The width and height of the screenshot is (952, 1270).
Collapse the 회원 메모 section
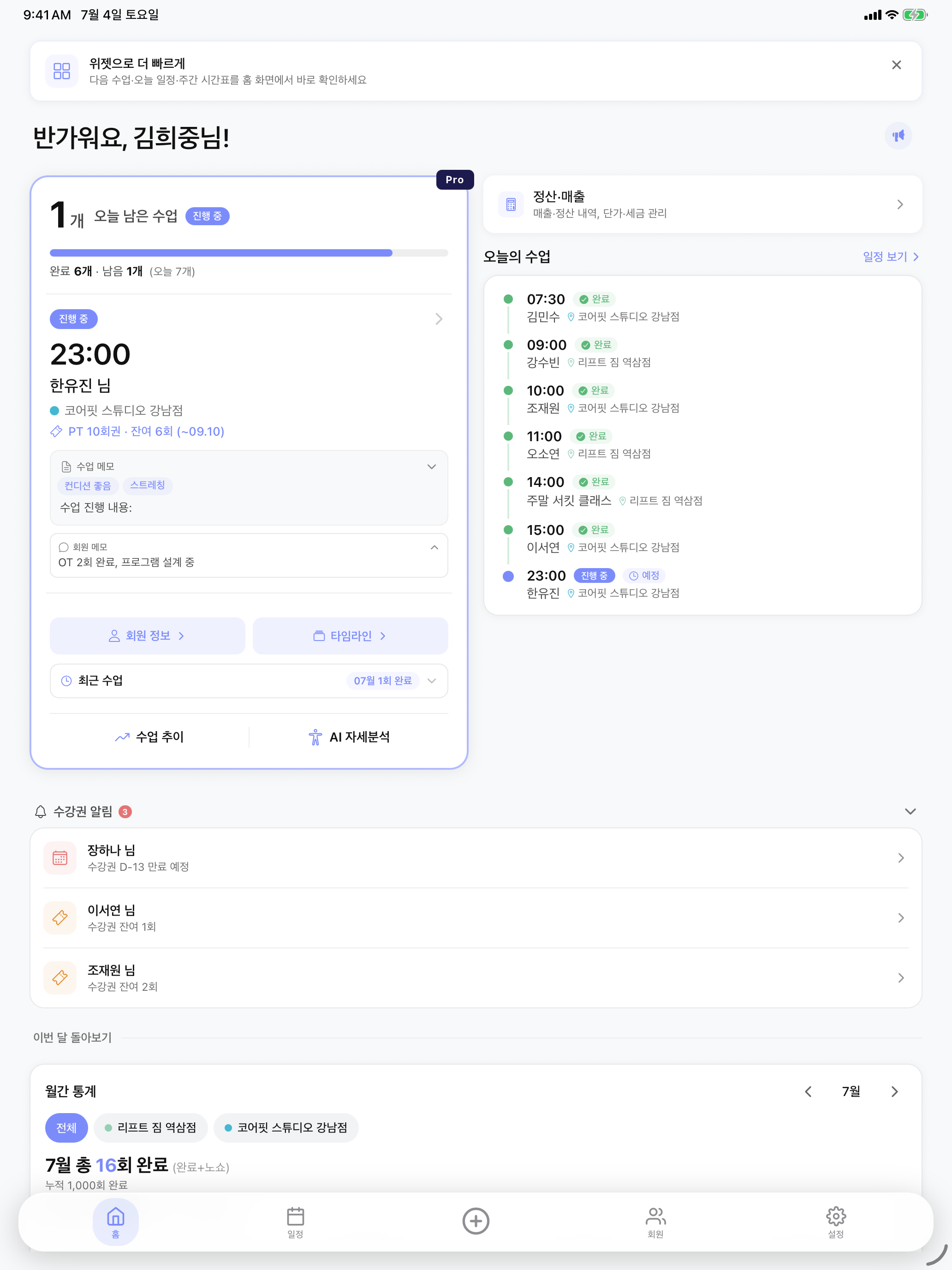click(x=434, y=548)
